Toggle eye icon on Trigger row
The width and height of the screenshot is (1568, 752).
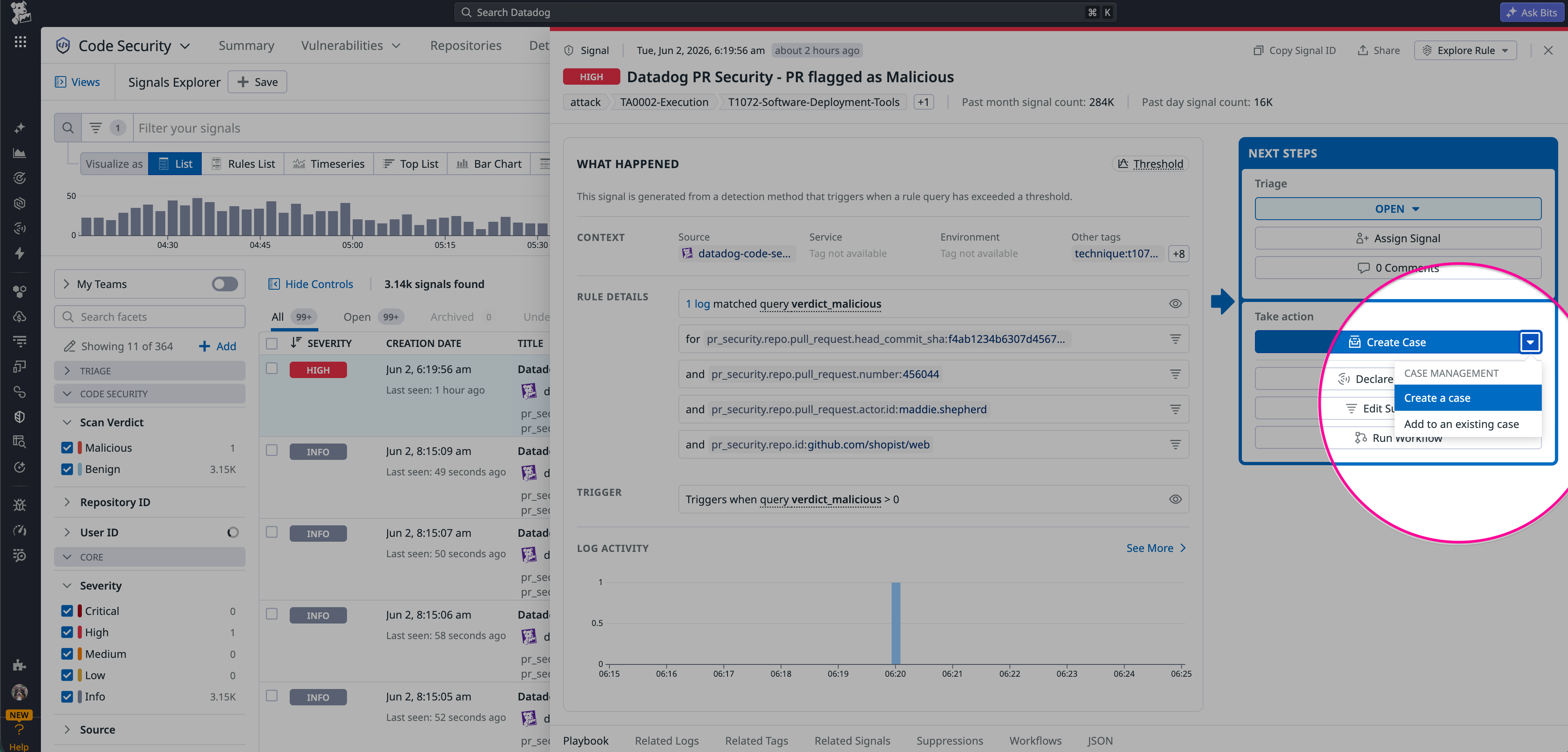(x=1175, y=500)
